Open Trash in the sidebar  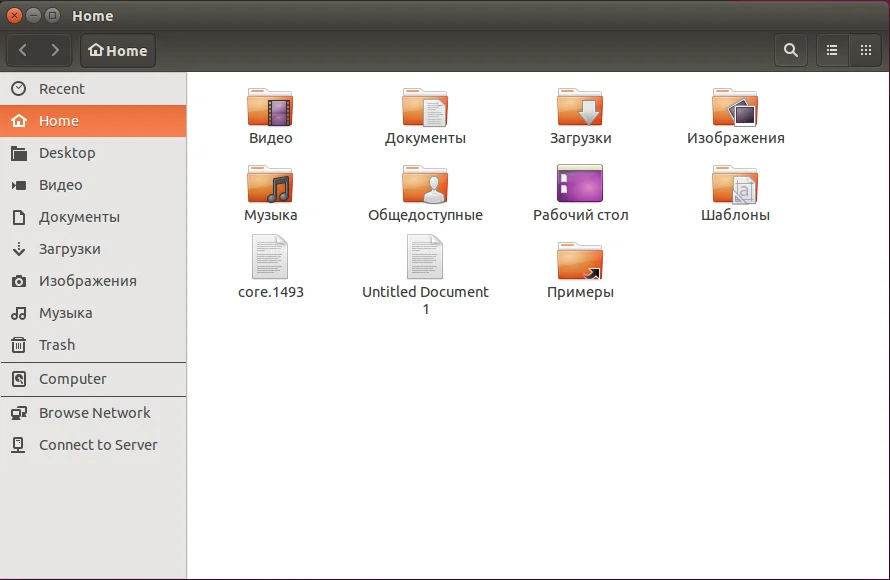point(93,345)
